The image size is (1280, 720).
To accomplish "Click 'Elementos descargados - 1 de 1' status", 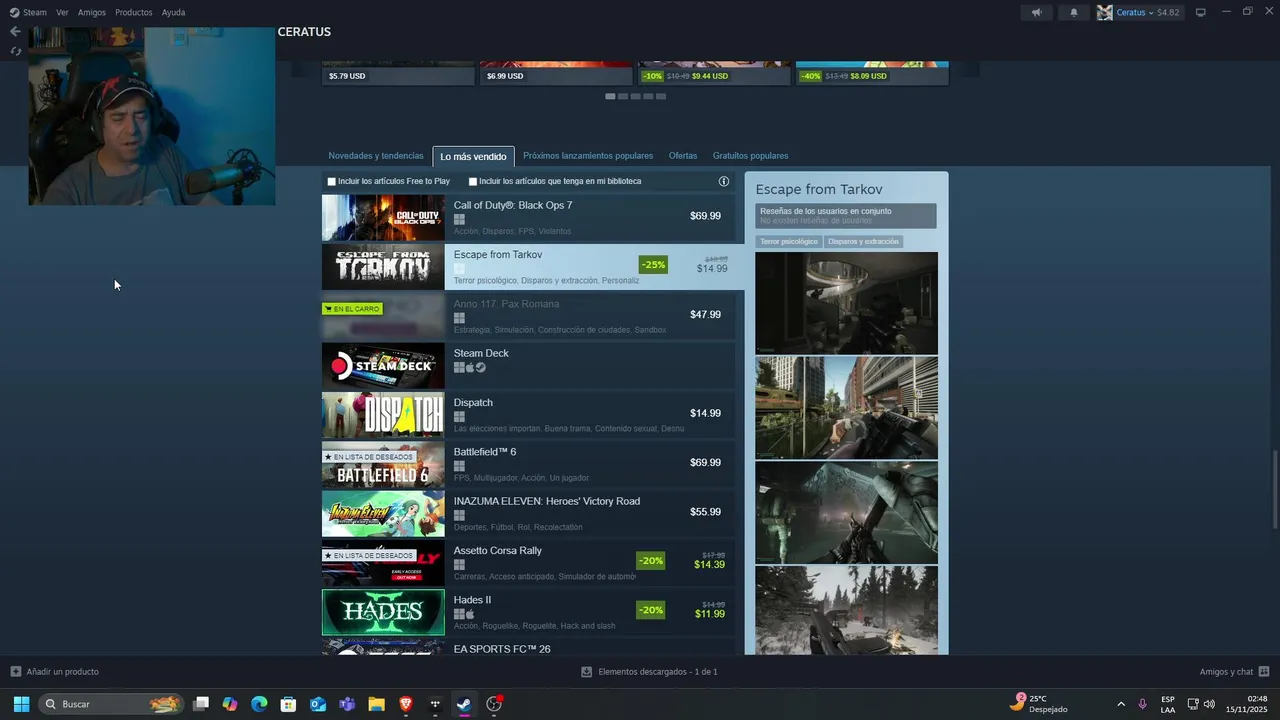I will [x=658, y=672].
